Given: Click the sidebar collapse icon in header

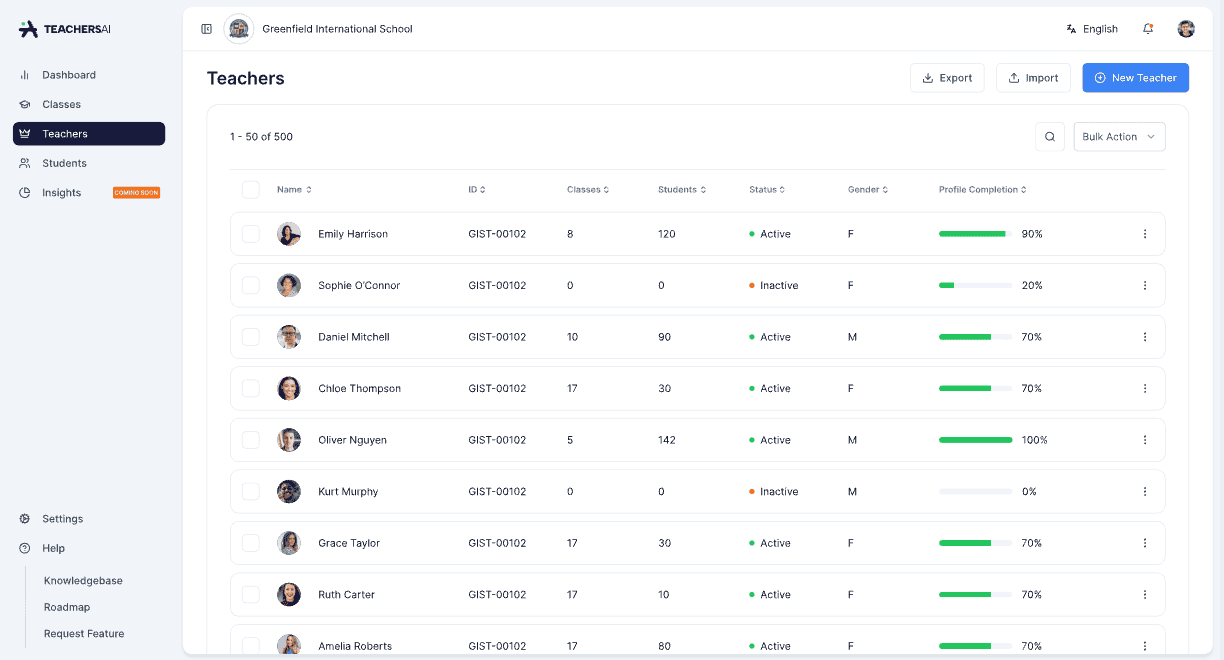Looking at the screenshot, I should pyautogui.click(x=206, y=29).
